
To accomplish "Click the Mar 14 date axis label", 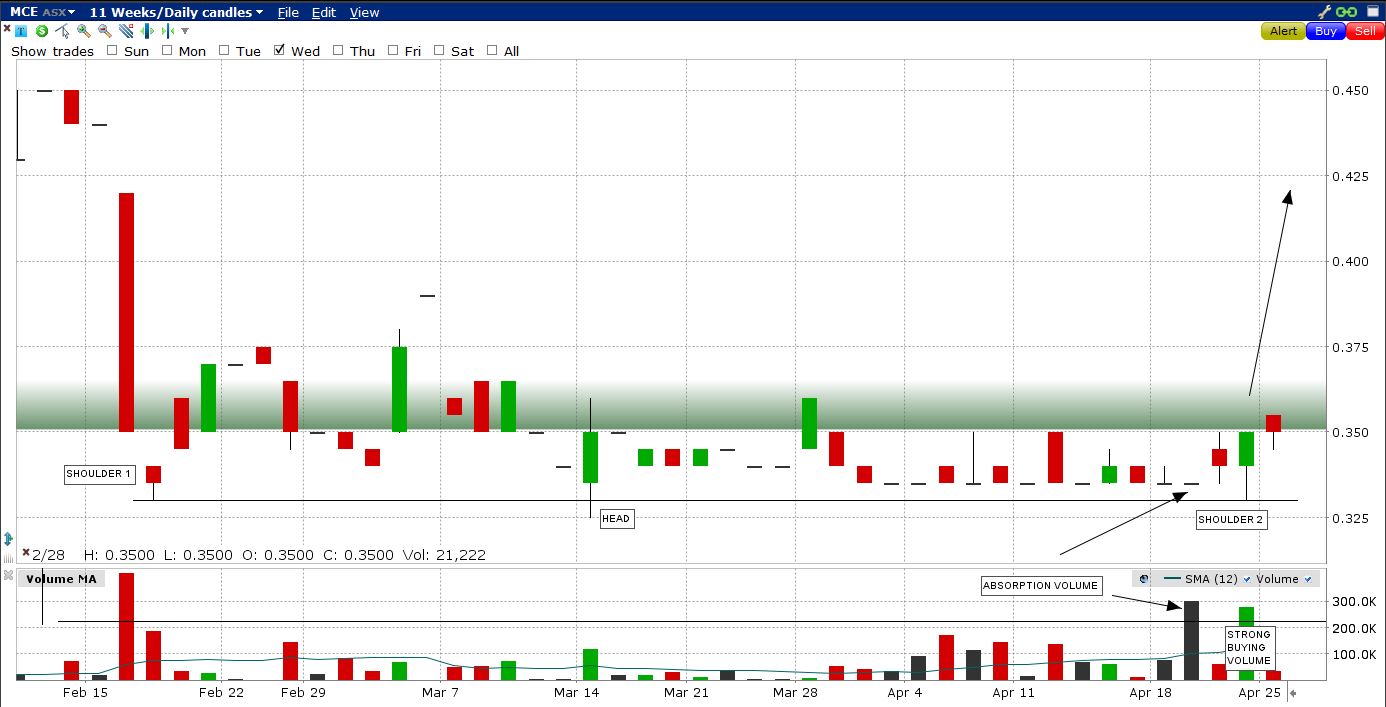I will coord(579,692).
